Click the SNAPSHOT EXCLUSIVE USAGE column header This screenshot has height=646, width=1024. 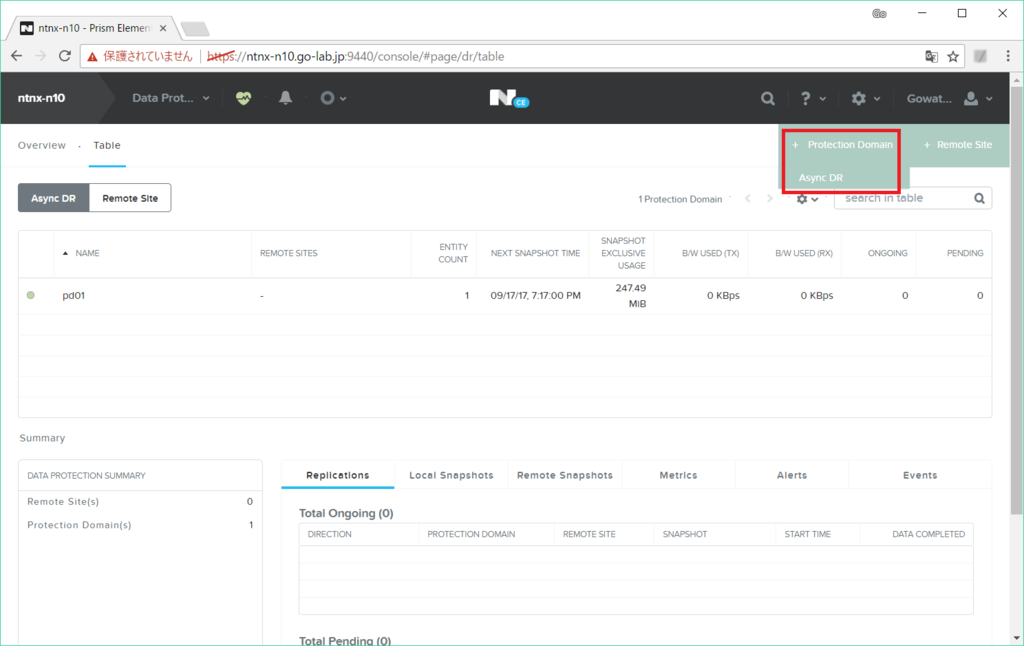pos(623,253)
